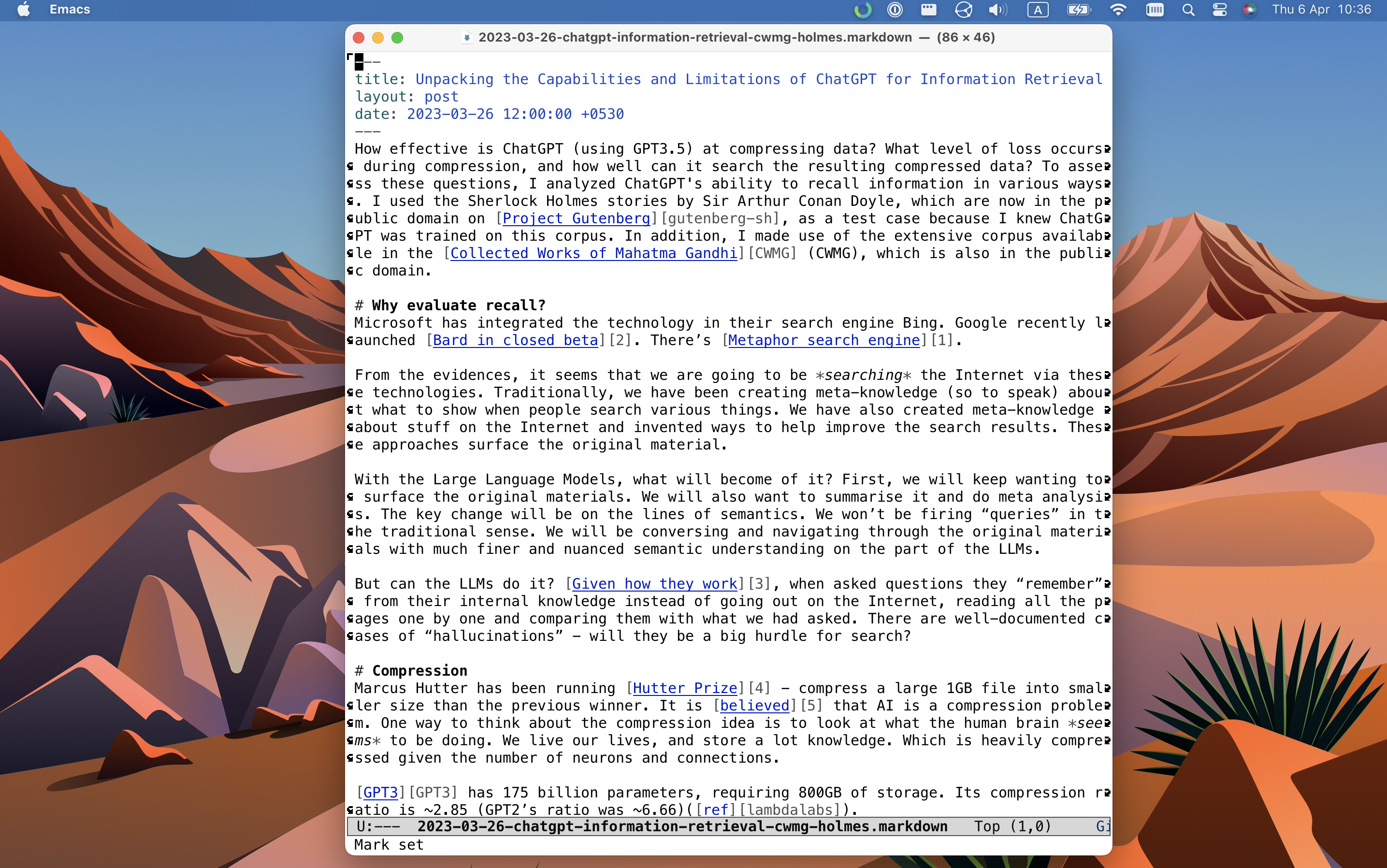Click the Mark set message in echo area
Viewport: 1387px width, 868px height.
coord(389,845)
